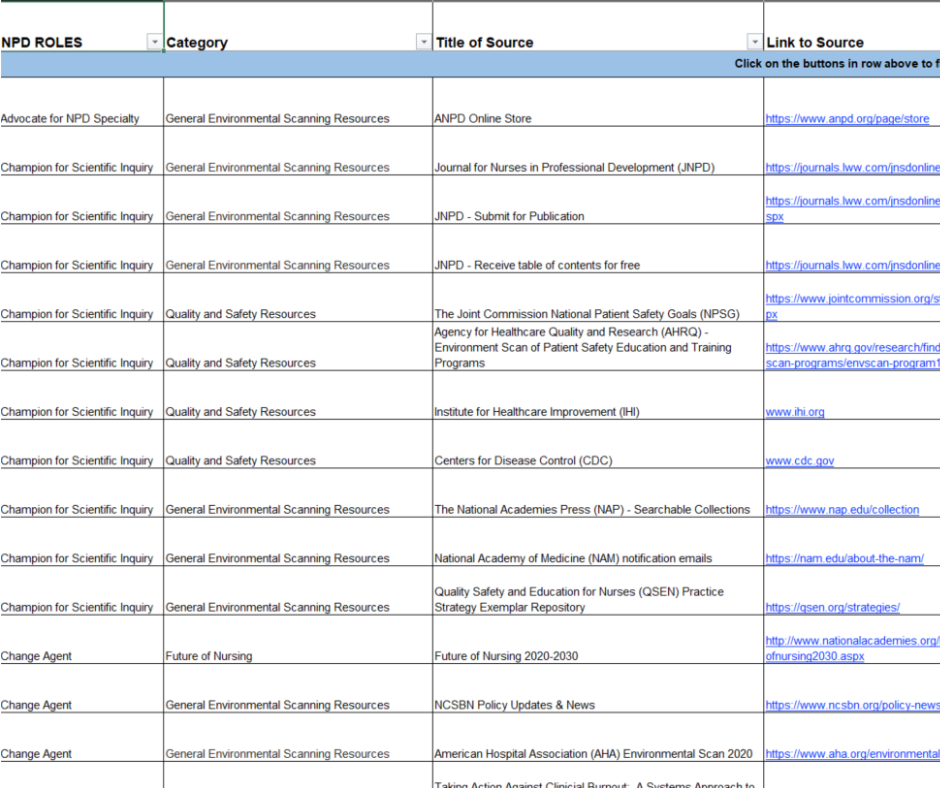Select Quality and Safety Resources in CDC row
Image resolution: width=940 pixels, height=788 pixels.
coord(298,444)
